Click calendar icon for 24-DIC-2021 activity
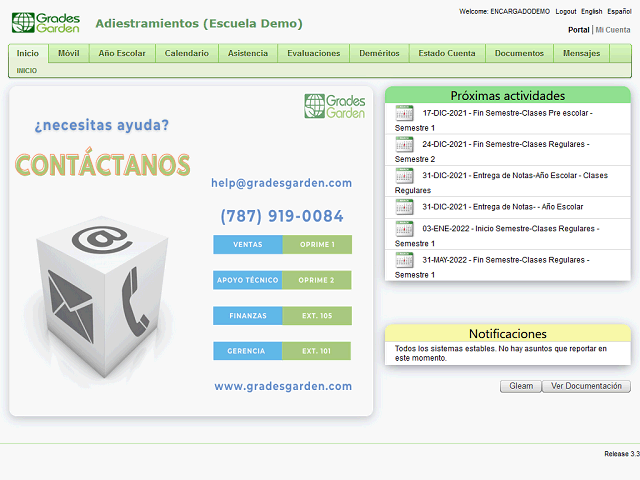This screenshot has width=640, height=480. 404,144
